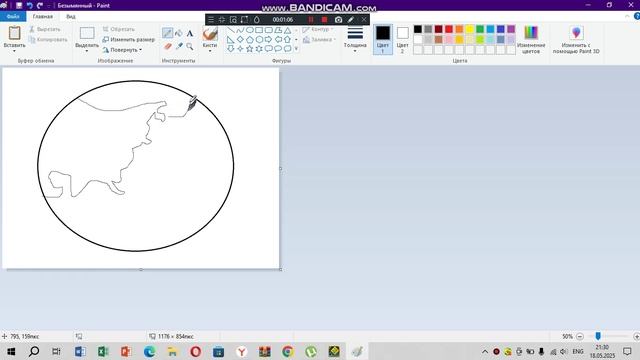Image resolution: width=640 pixels, height=360 pixels.
Task: Choose the up arrow shape
Action: (287, 40)
